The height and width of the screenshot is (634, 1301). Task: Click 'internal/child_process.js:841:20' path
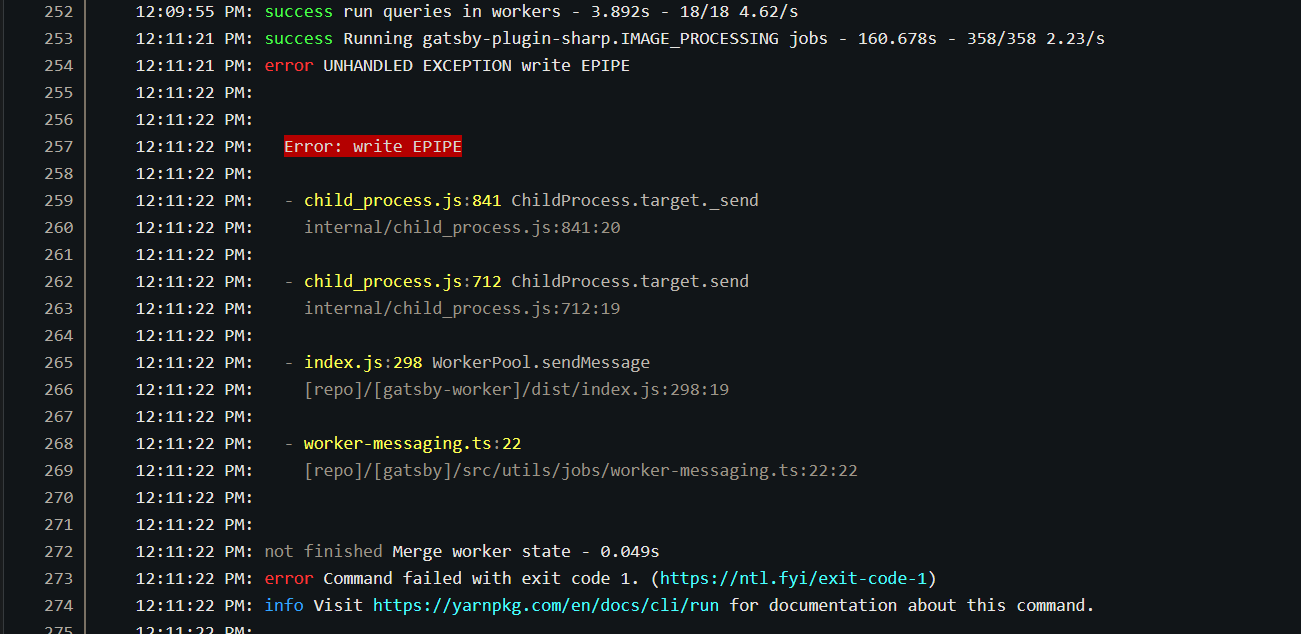click(462, 228)
